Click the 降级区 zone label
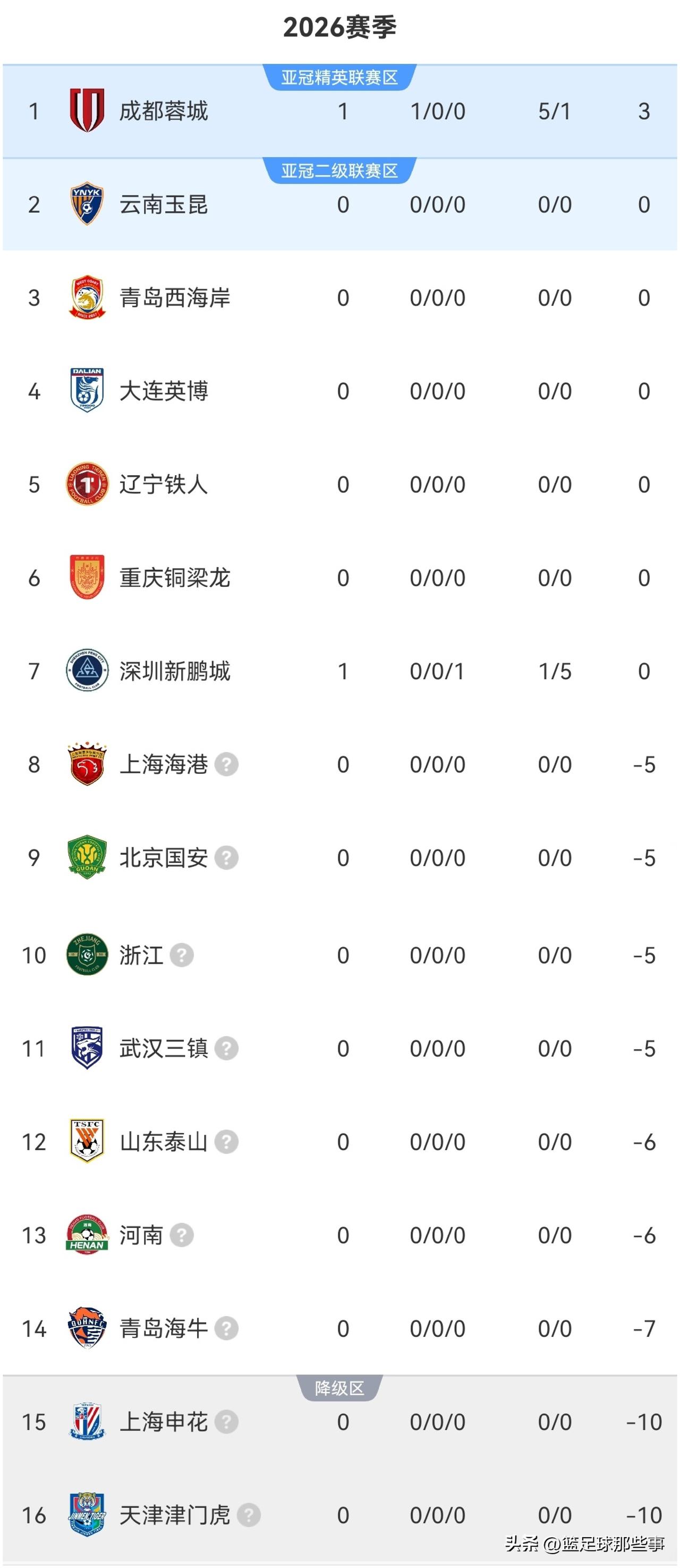Viewport: 680px width, 1568px height. [x=339, y=1388]
